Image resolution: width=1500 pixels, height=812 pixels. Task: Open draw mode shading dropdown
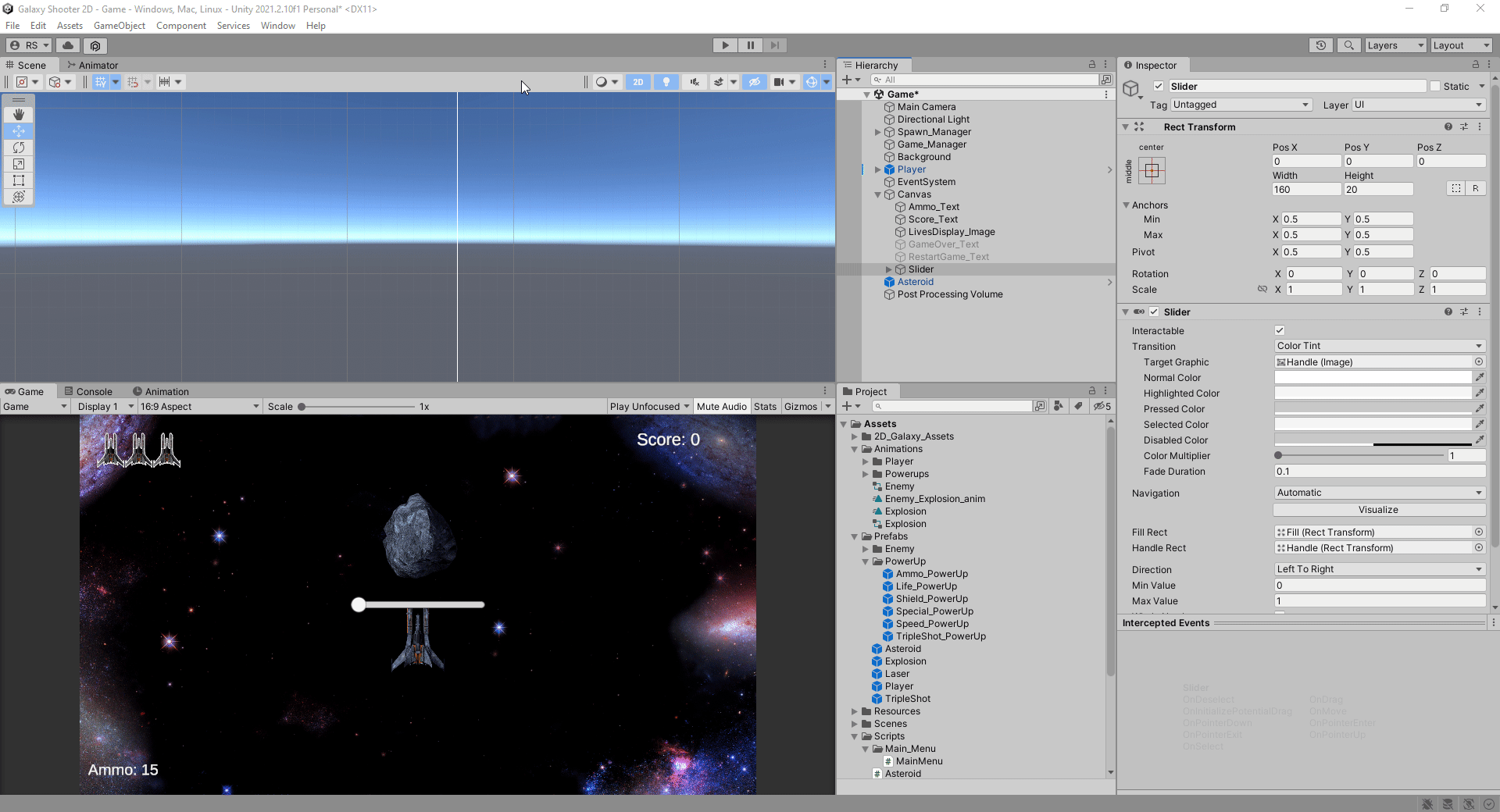coord(607,82)
